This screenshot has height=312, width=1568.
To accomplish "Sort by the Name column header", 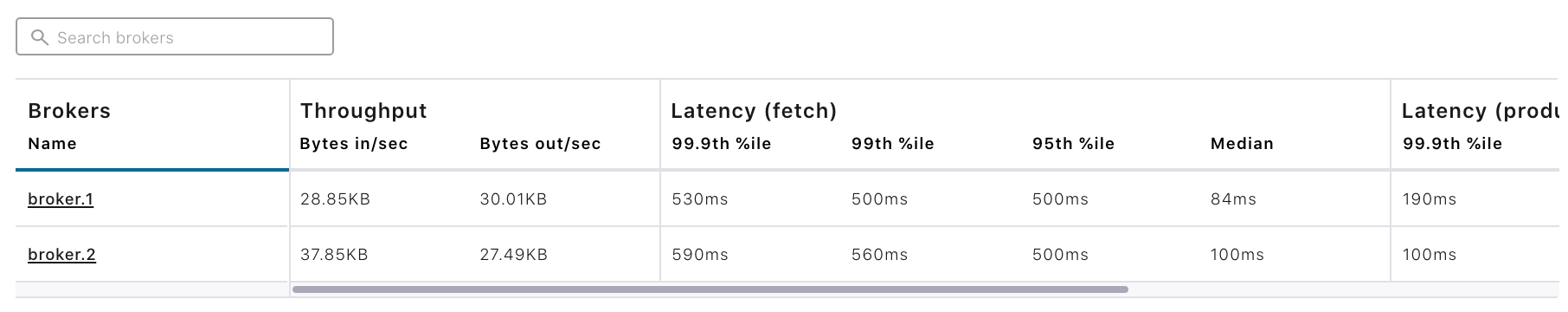I will [x=52, y=144].
